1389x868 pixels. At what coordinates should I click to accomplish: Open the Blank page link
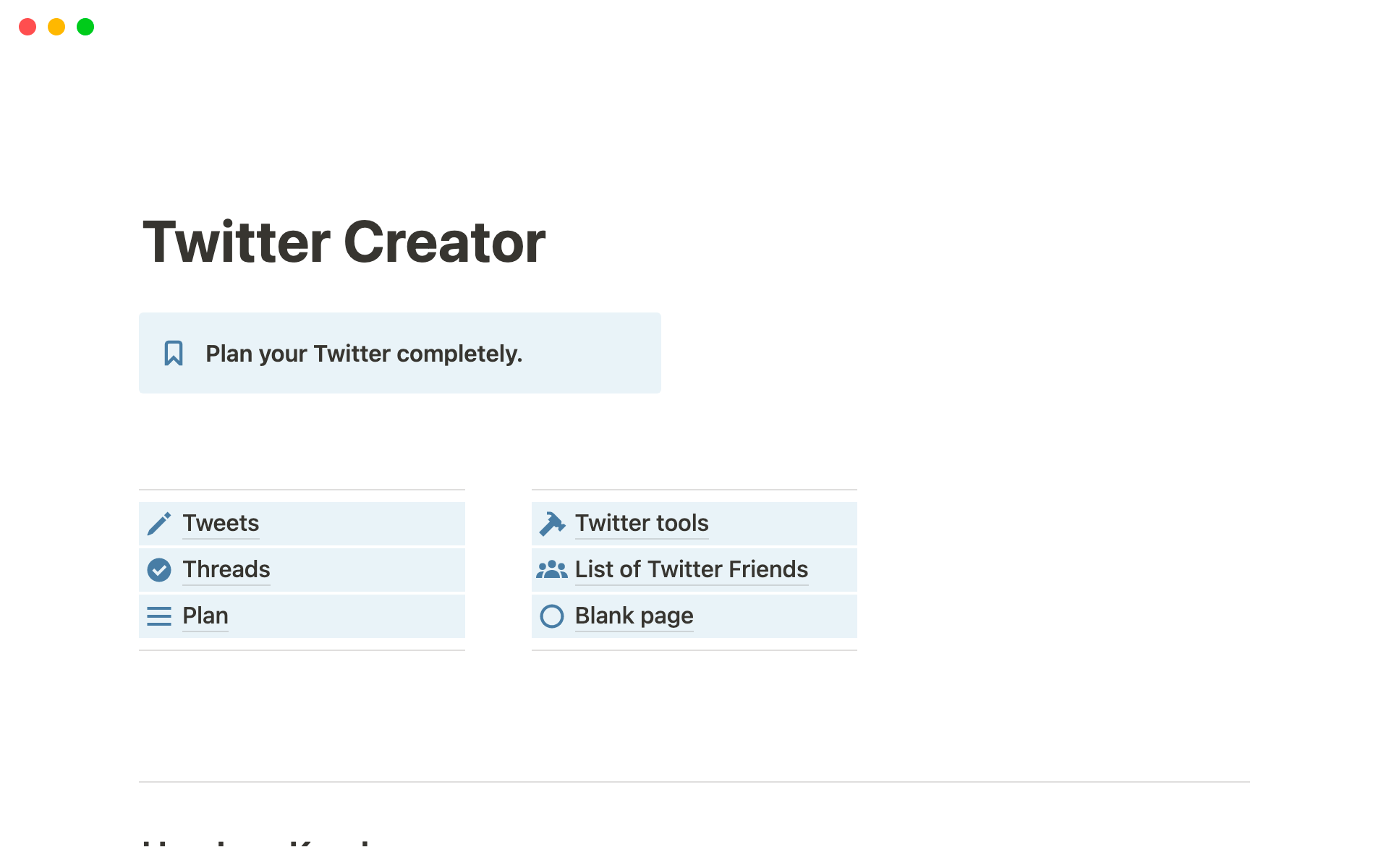634,616
